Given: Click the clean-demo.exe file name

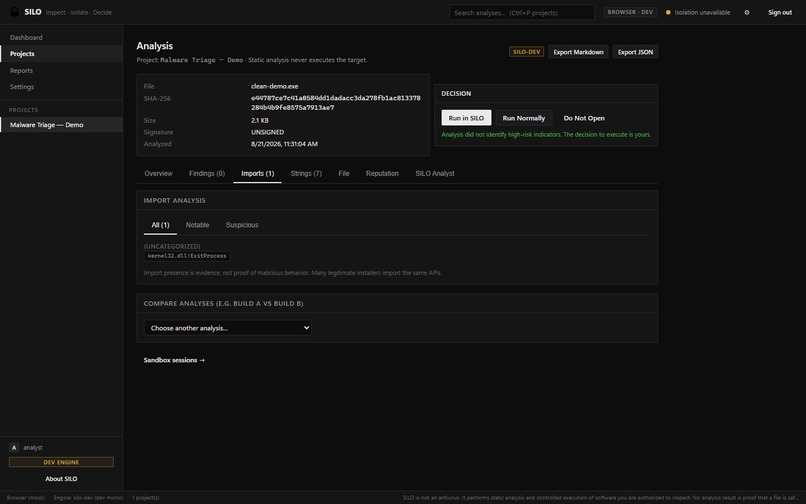Looking at the screenshot, I should click(274, 86).
